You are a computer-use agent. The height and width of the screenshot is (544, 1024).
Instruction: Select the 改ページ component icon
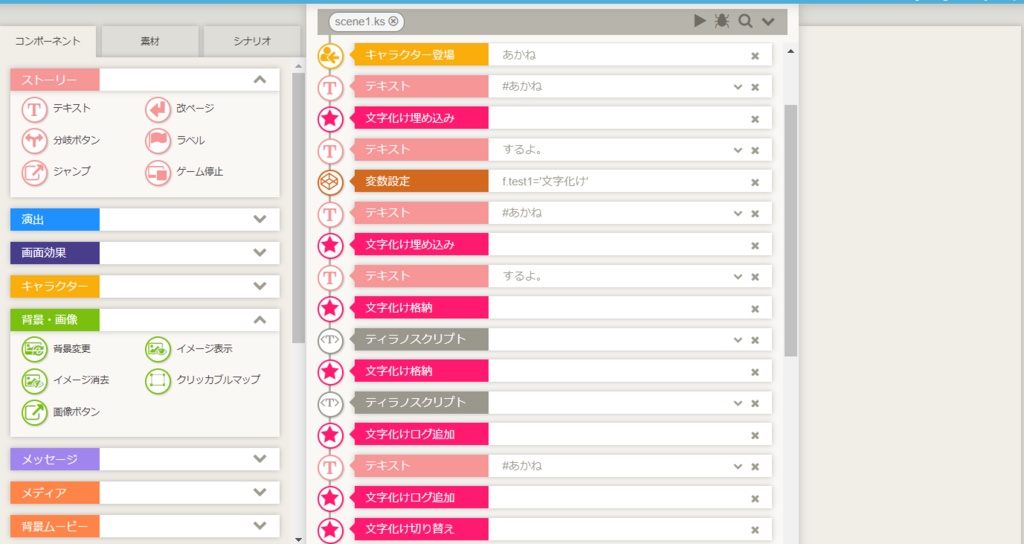[158, 109]
